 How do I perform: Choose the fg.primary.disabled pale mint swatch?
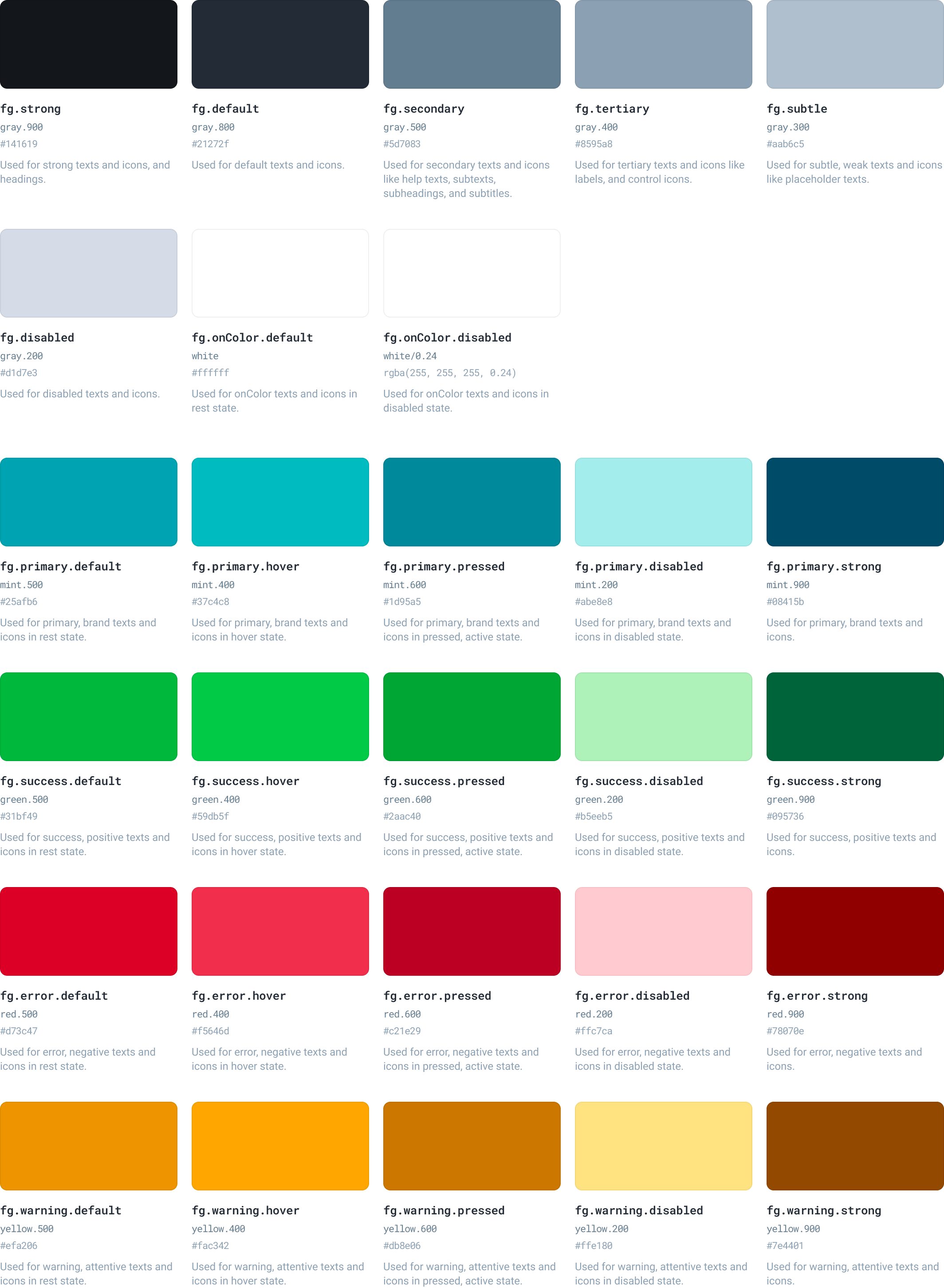coord(663,502)
